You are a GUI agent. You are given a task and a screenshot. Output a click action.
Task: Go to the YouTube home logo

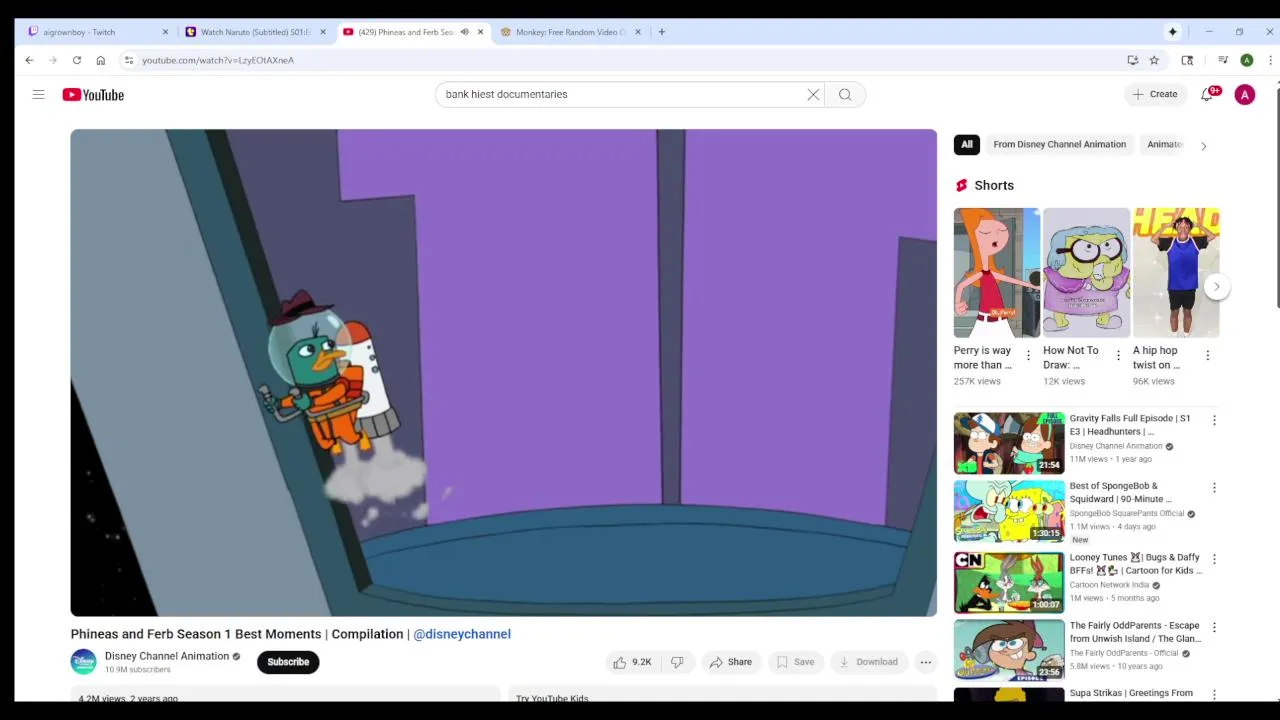coord(93,95)
